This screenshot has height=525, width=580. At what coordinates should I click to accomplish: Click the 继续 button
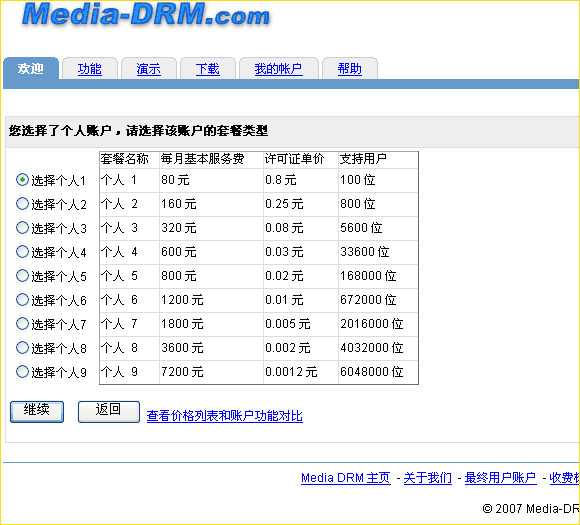[x=37, y=411]
